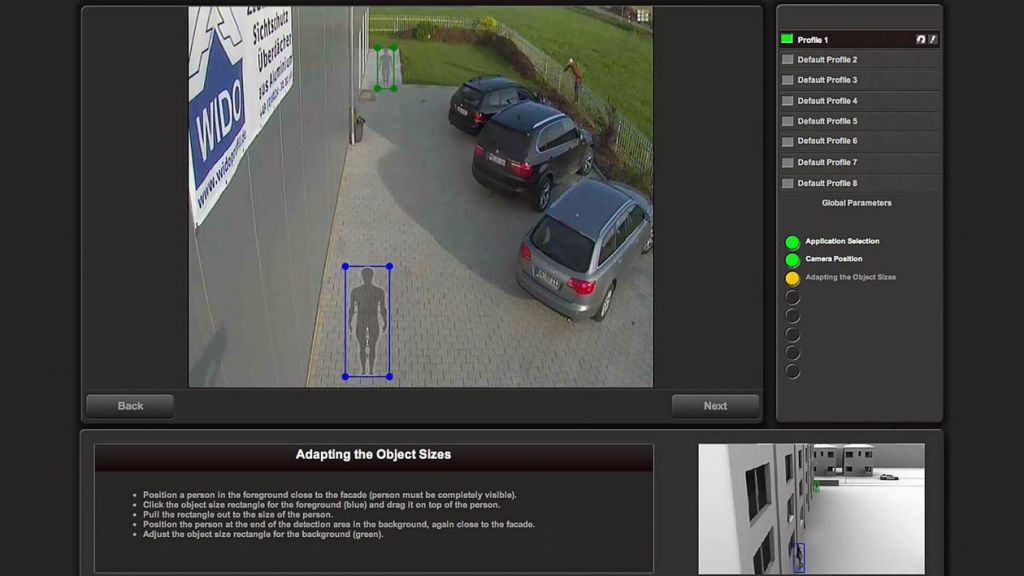Screen dimensions: 1024x576
Task: Click the reset icon on Profile 1
Action: 920,40
